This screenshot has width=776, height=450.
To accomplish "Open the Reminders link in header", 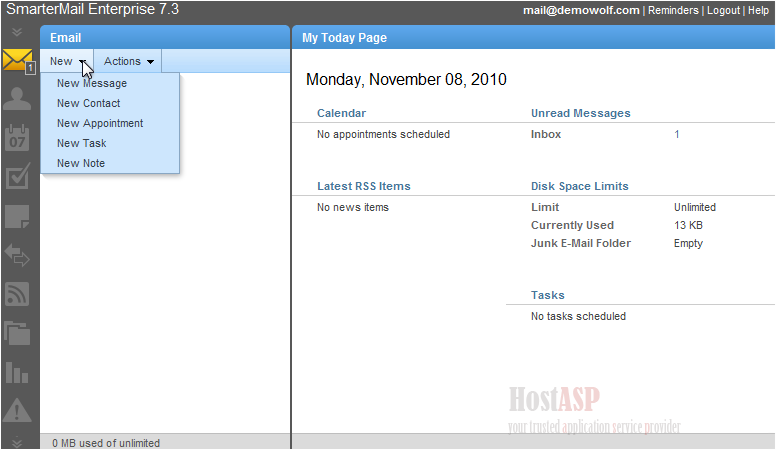I will 673,10.
